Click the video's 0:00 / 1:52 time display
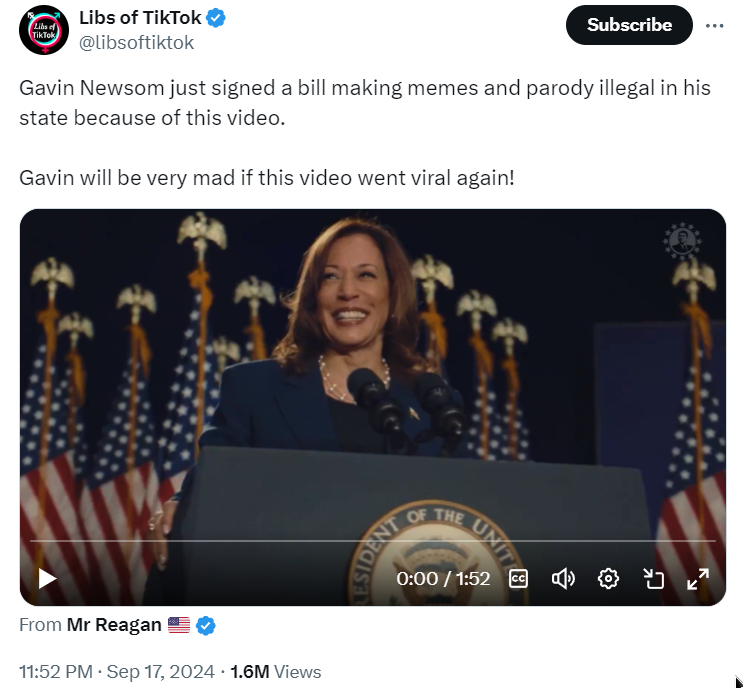 pyautogui.click(x=443, y=578)
